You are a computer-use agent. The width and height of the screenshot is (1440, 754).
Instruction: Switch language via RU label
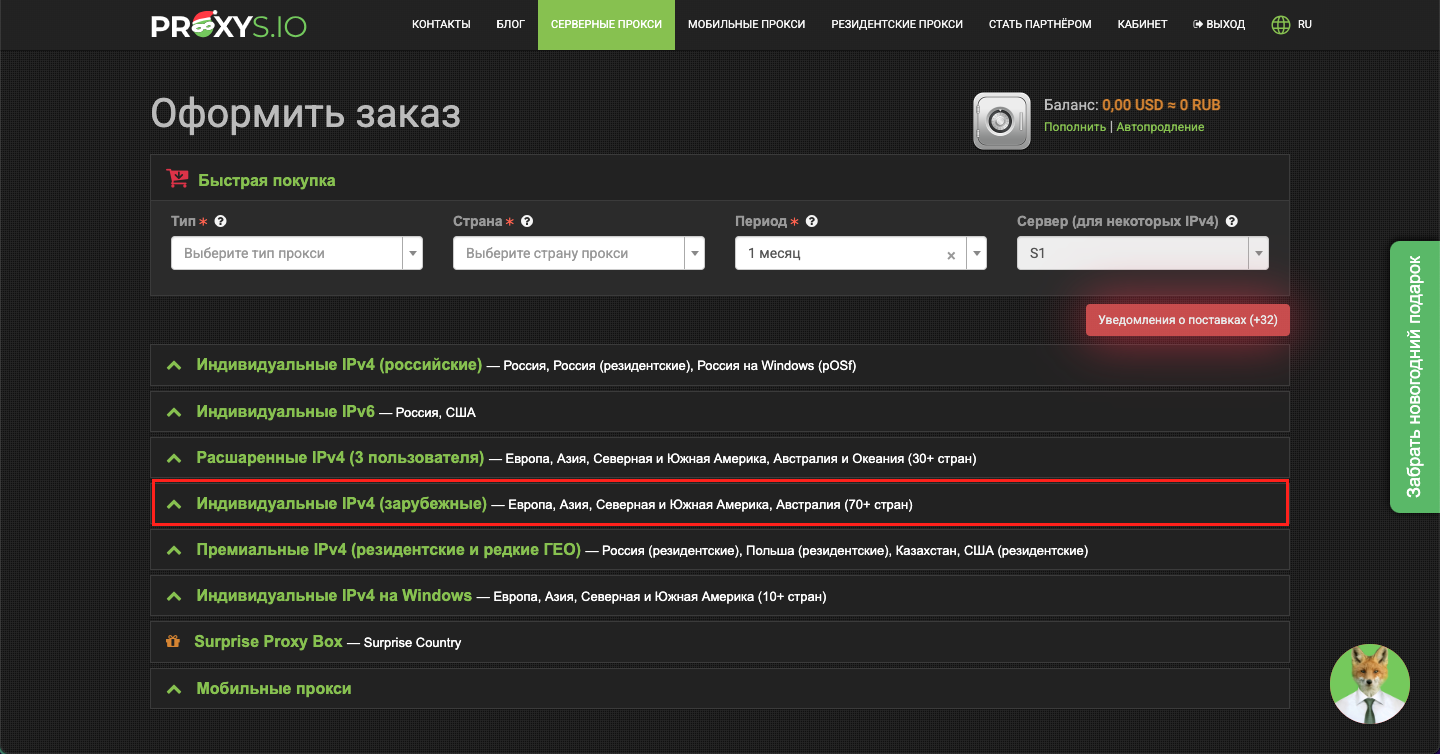(x=1305, y=25)
